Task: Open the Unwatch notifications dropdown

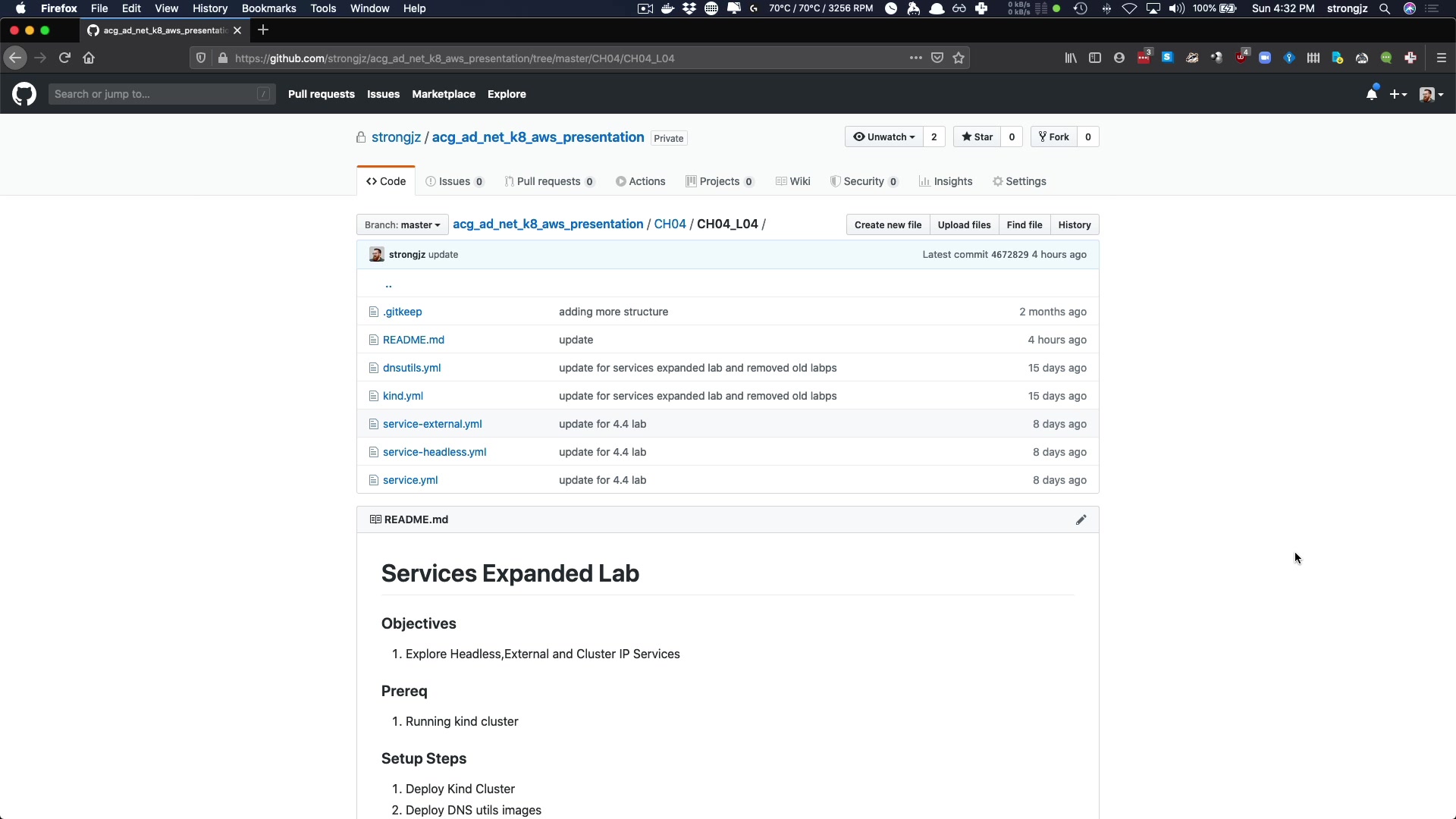Action: [884, 137]
